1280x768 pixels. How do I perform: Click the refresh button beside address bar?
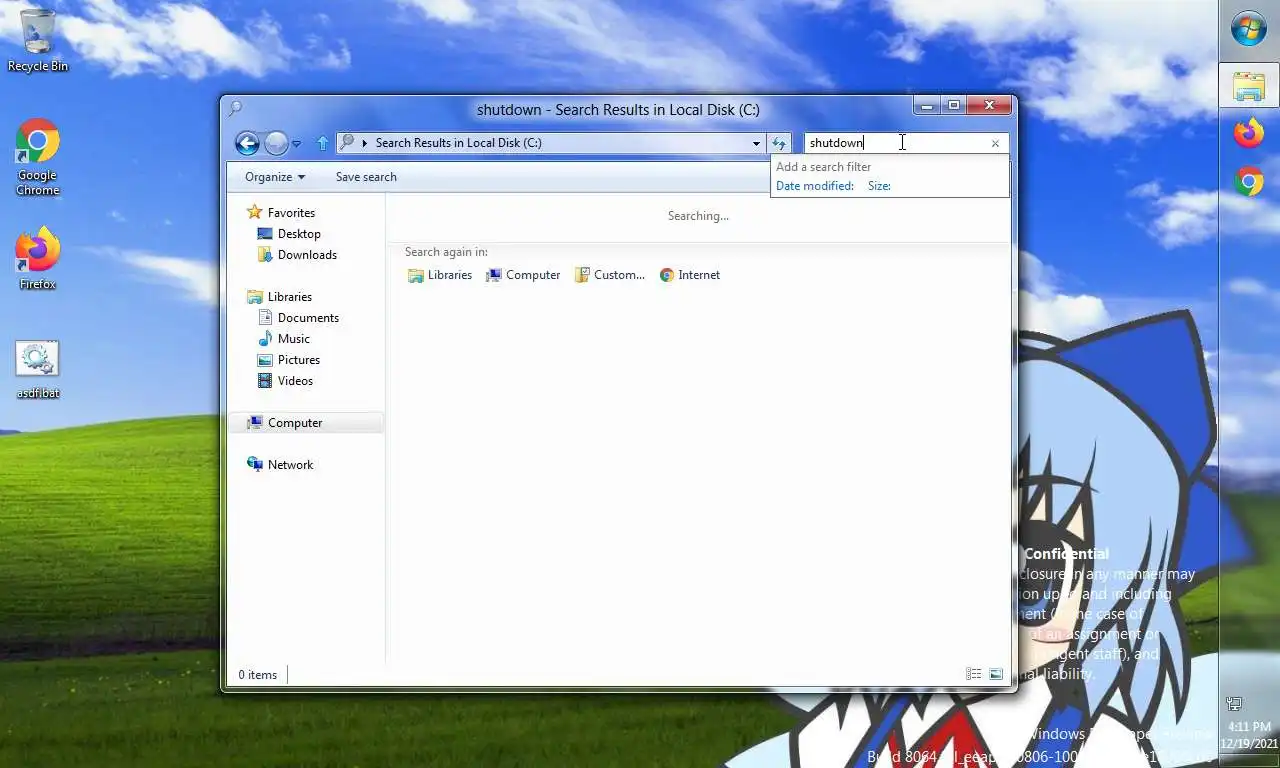[x=779, y=143]
